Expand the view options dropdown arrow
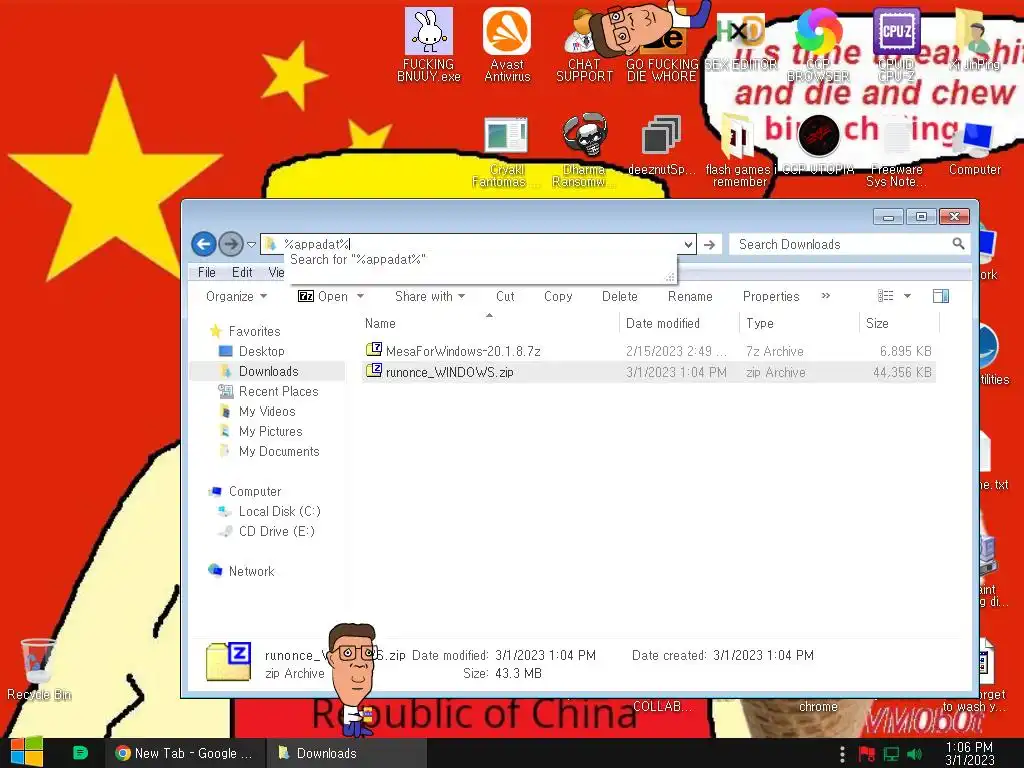Viewport: 1024px width, 768px height. [907, 296]
